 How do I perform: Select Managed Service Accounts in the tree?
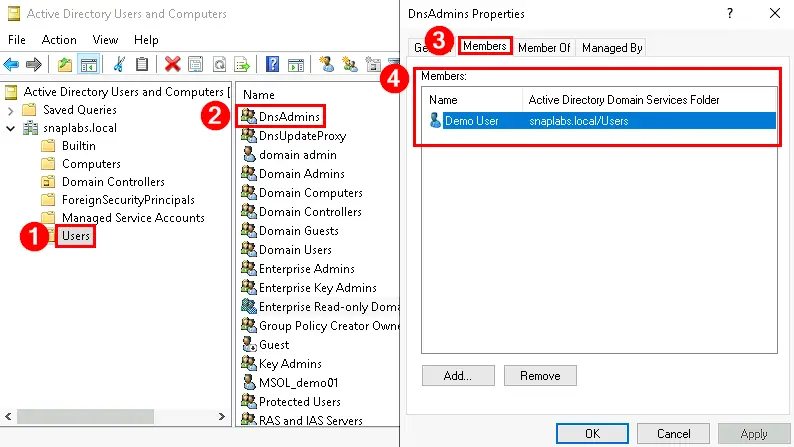(x=133, y=218)
